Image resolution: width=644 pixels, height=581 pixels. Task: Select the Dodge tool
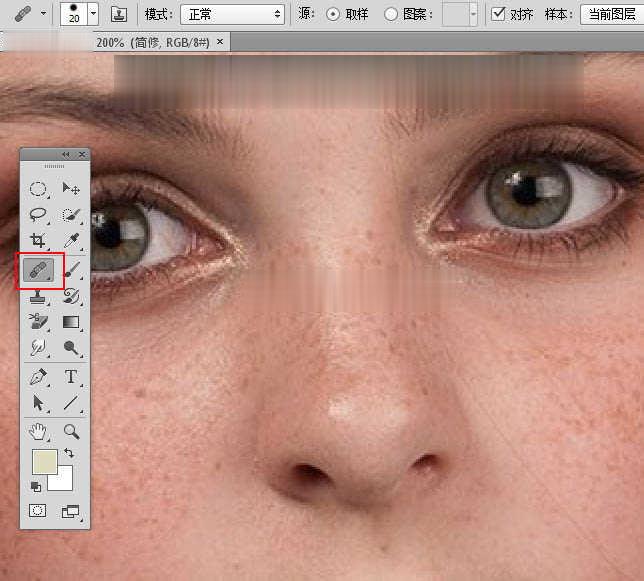click(71, 347)
